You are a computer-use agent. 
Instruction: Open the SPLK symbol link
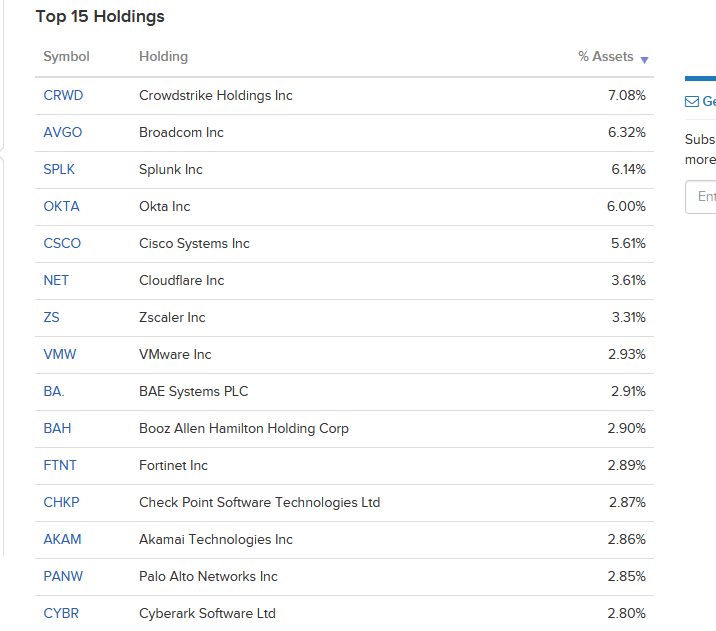coord(59,169)
